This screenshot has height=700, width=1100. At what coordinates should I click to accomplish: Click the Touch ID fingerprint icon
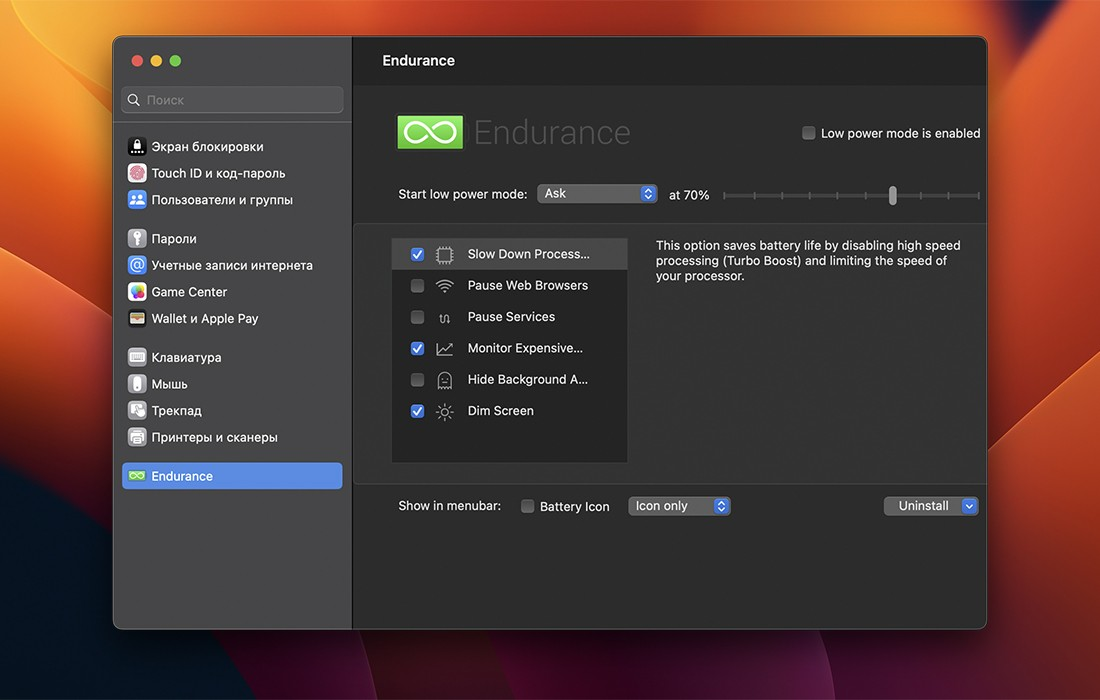tap(137, 173)
